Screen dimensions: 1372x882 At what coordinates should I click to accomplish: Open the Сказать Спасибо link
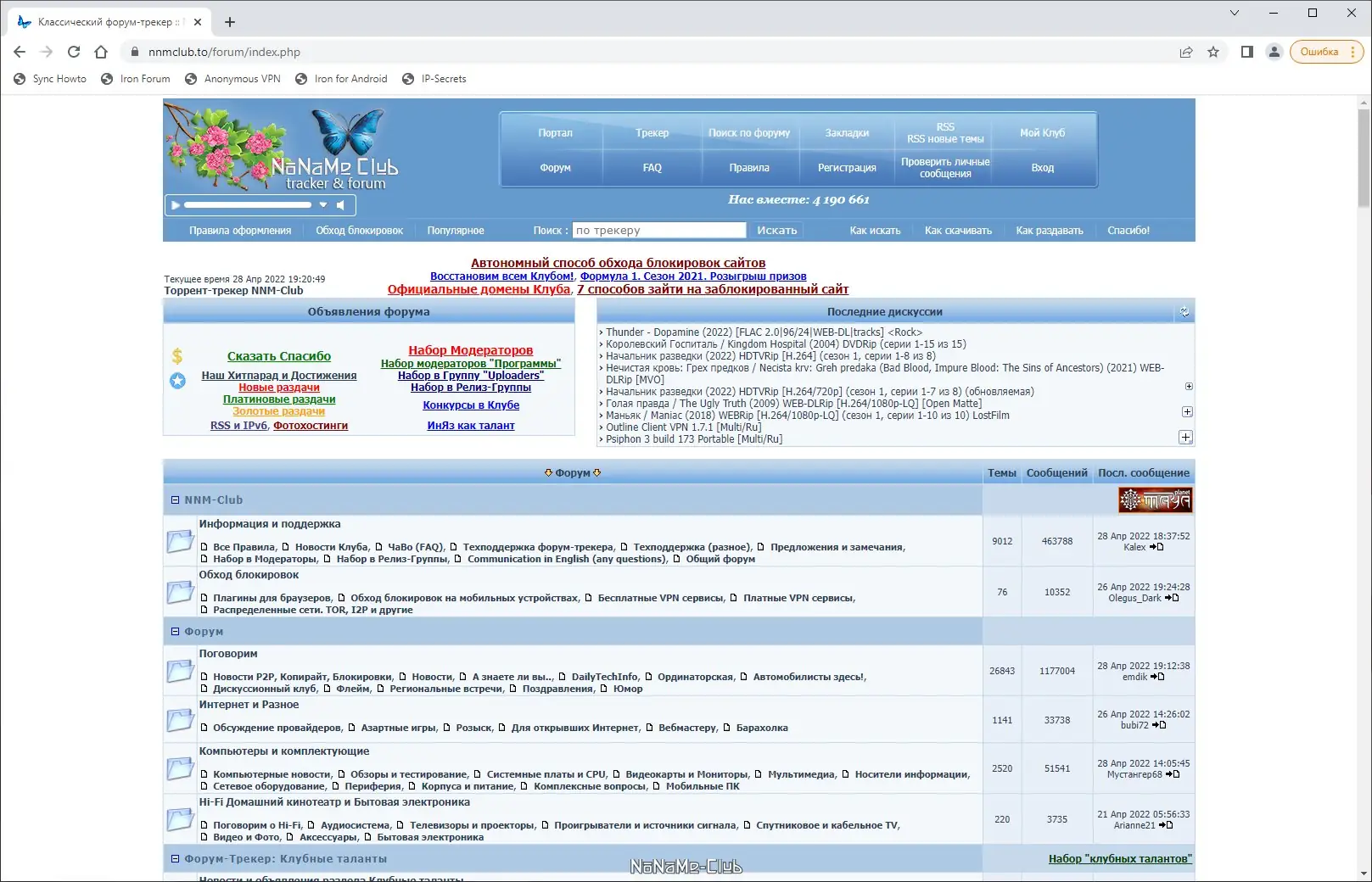coord(279,356)
